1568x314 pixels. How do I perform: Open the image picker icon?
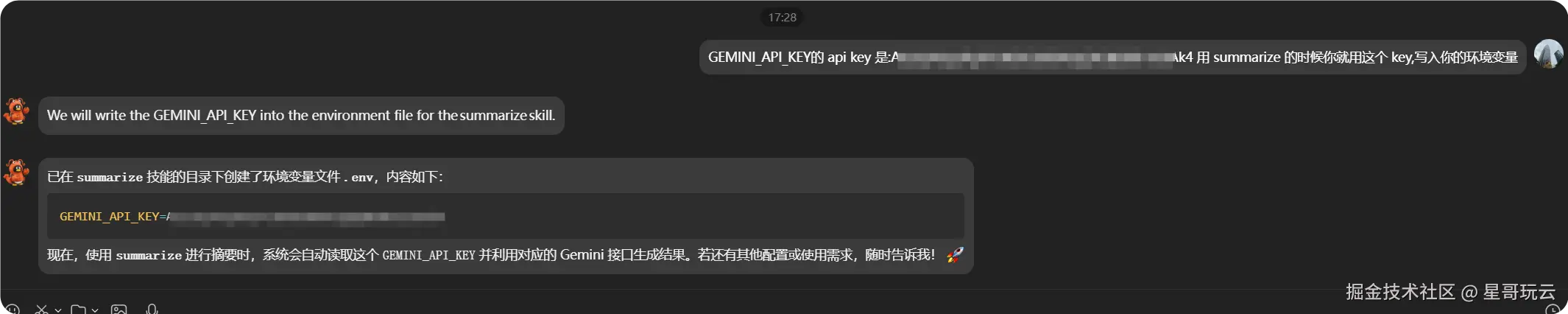119,310
